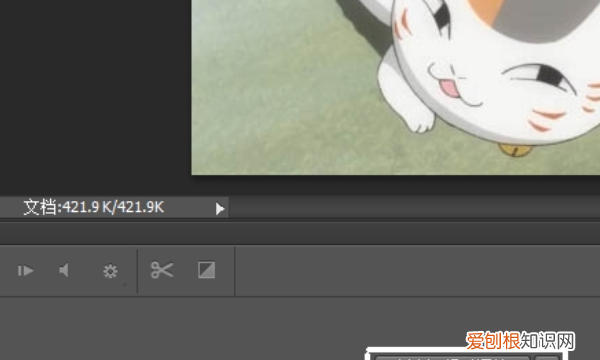Screen dimensions: 600x360
Task: Click the small arrow under settings gear
Action: (x=125, y=285)
